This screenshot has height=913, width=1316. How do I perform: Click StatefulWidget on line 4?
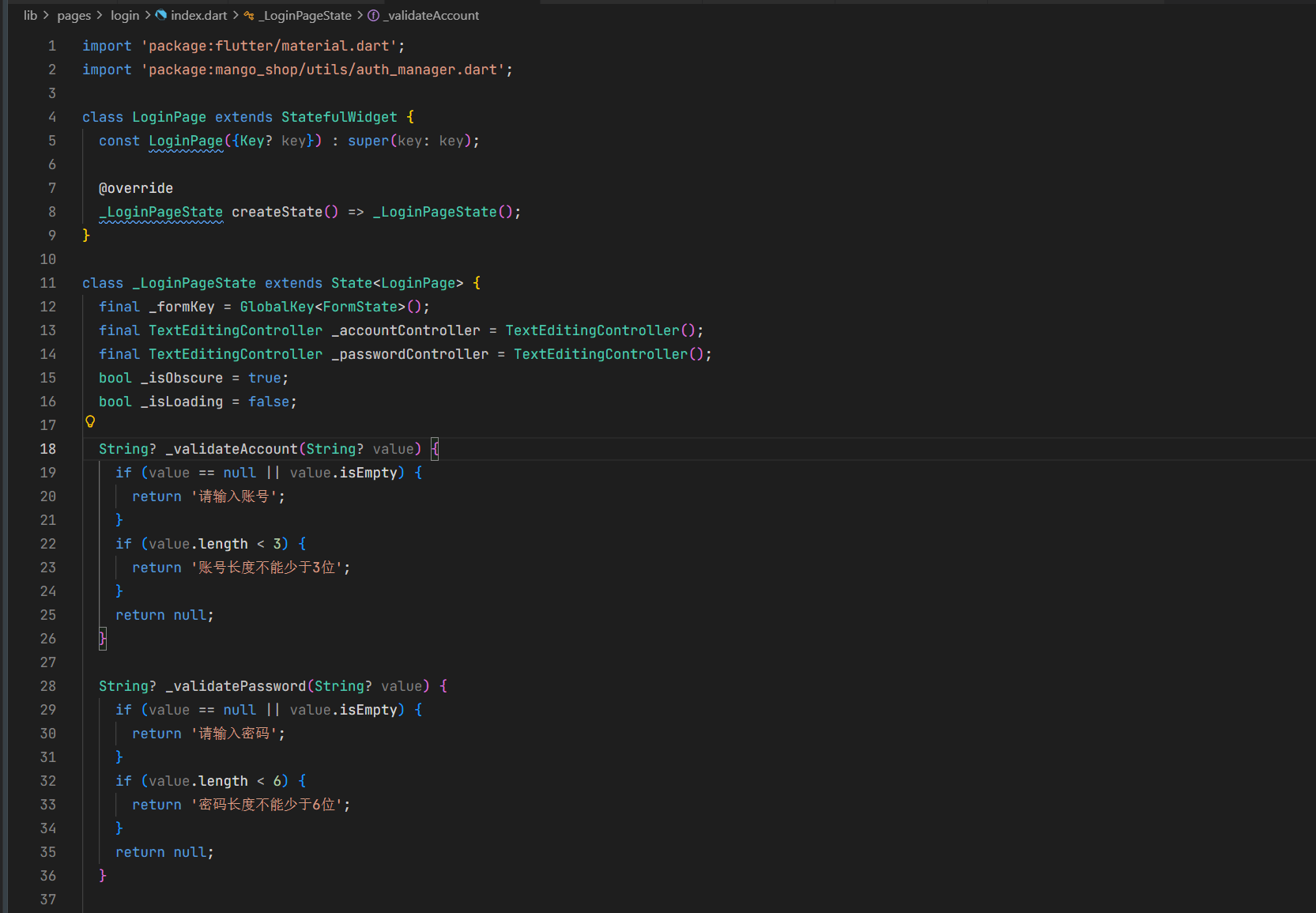tap(339, 117)
